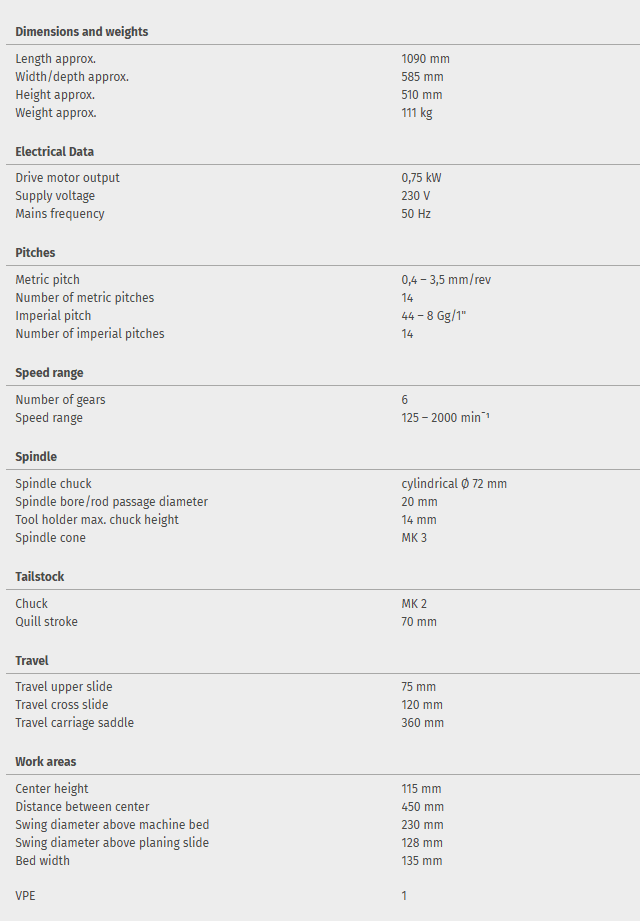Select the Tailstock section heading
Image resolution: width=640 pixels, height=921 pixels.
point(40,577)
